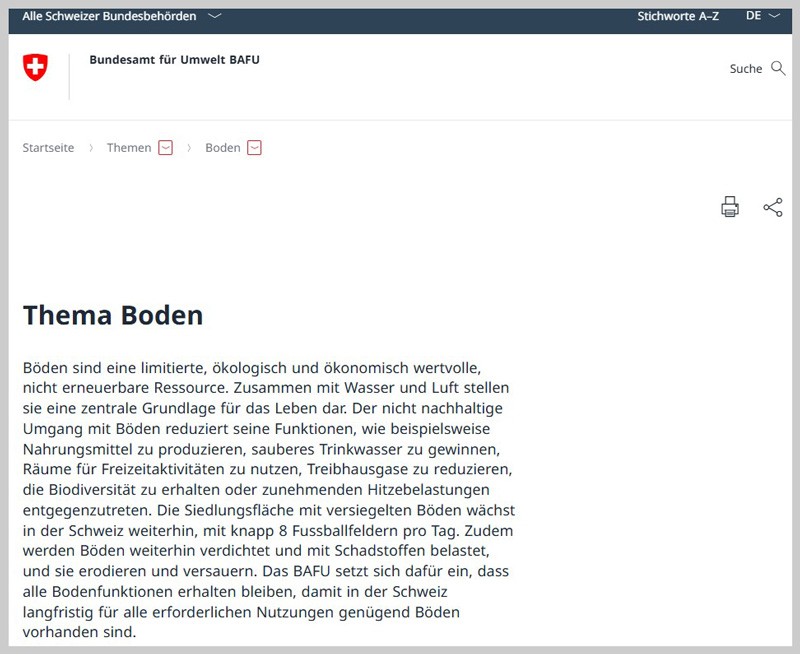Click the Bundesamt für Umwelt BAFU title
This screenshot has height=654, width=800.
tap(174, 60)
